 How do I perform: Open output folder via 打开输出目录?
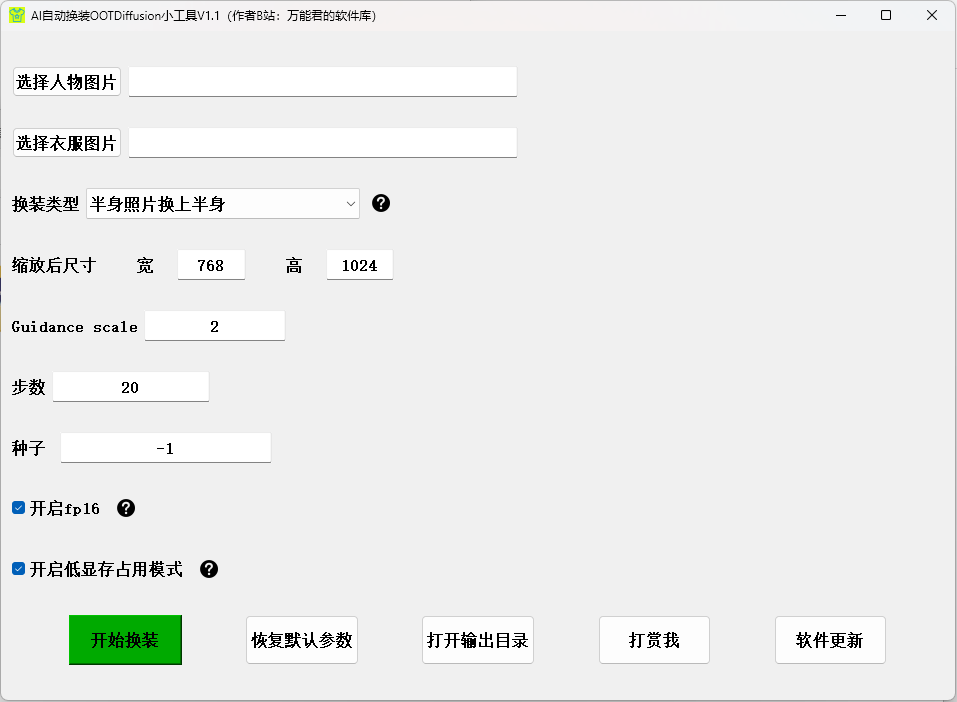pos(478,640)
